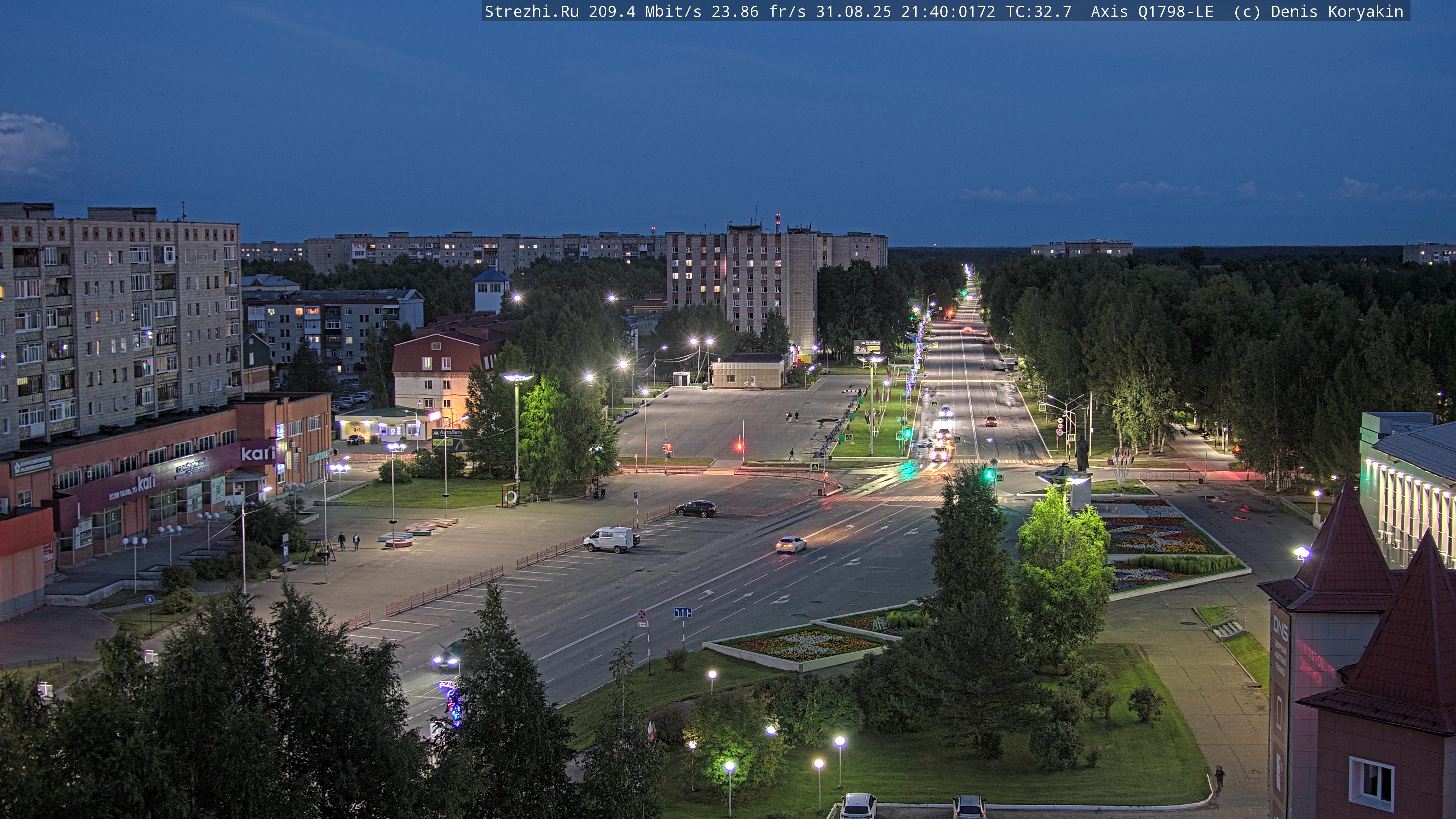Click the Strezhi.Ru text in overlay
The width and height of the screenshot is (1456, 819).
pos(531,11)
